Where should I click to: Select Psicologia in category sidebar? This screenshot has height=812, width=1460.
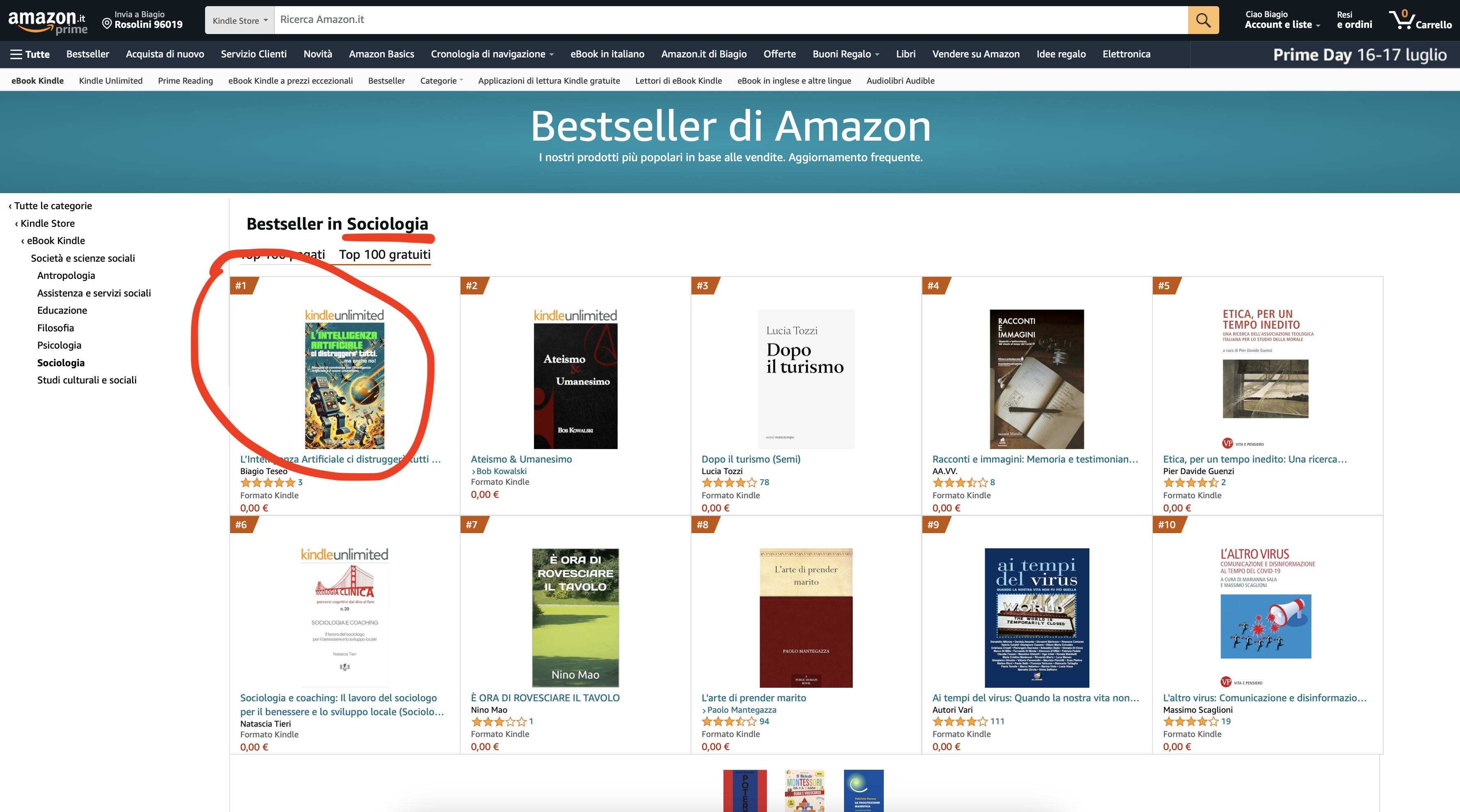point(59,345)
